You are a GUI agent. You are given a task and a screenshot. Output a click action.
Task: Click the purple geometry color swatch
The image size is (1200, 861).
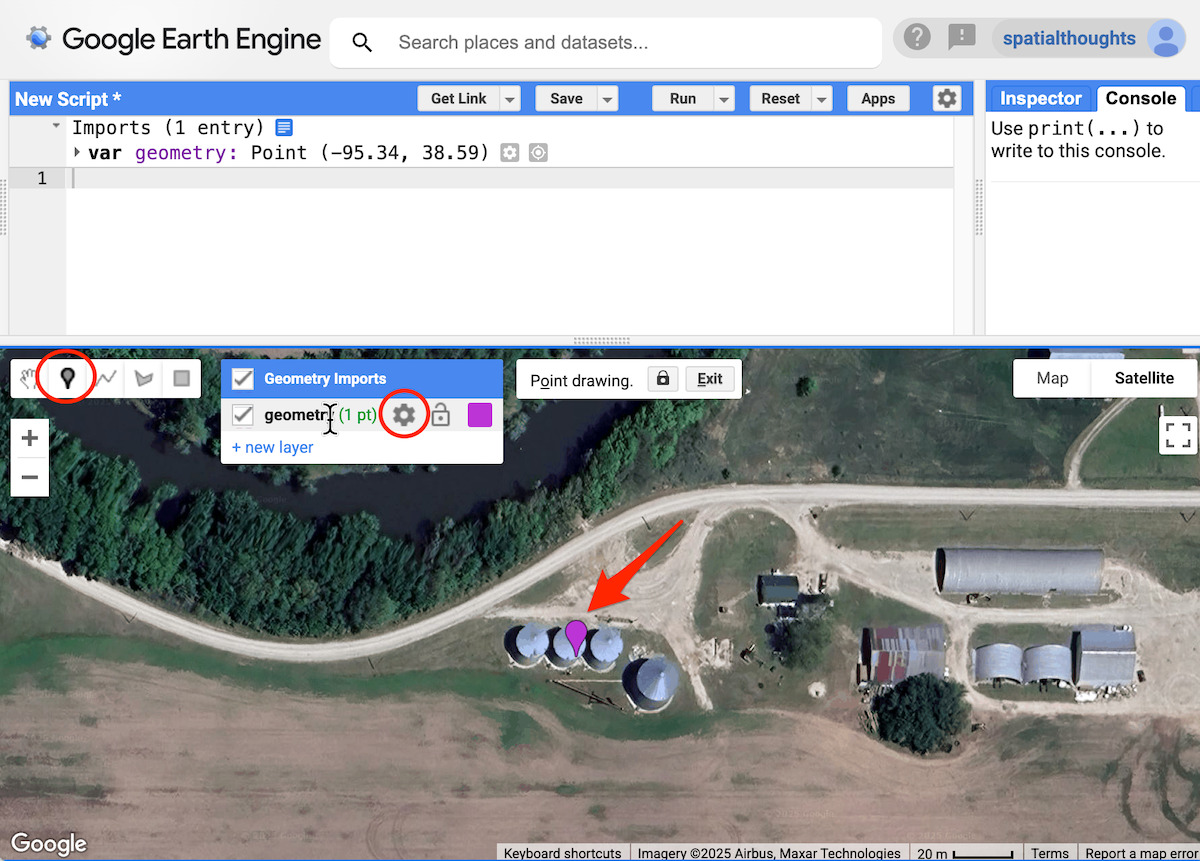(480, 415)
